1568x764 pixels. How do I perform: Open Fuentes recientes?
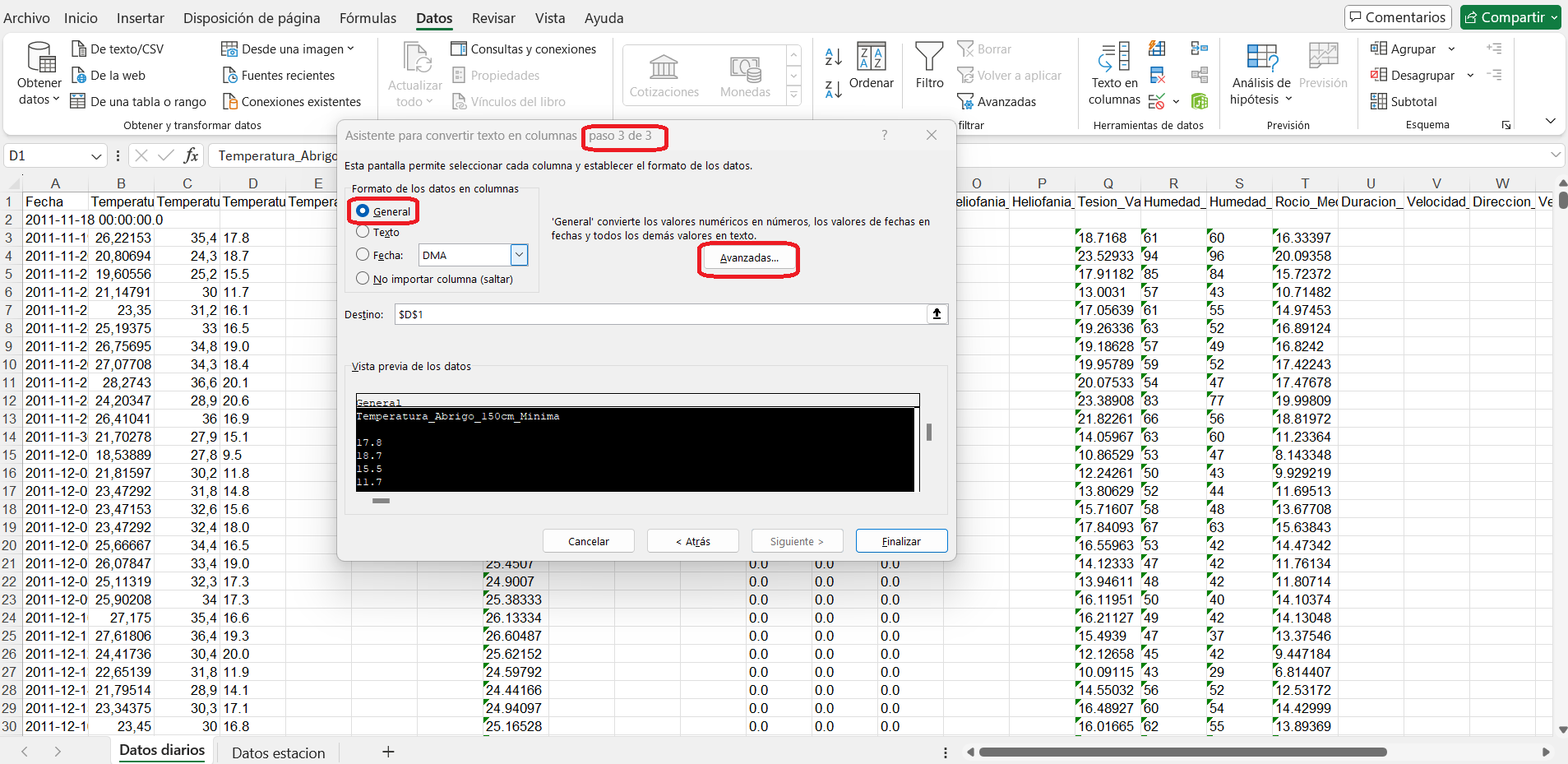coord(279,76)
